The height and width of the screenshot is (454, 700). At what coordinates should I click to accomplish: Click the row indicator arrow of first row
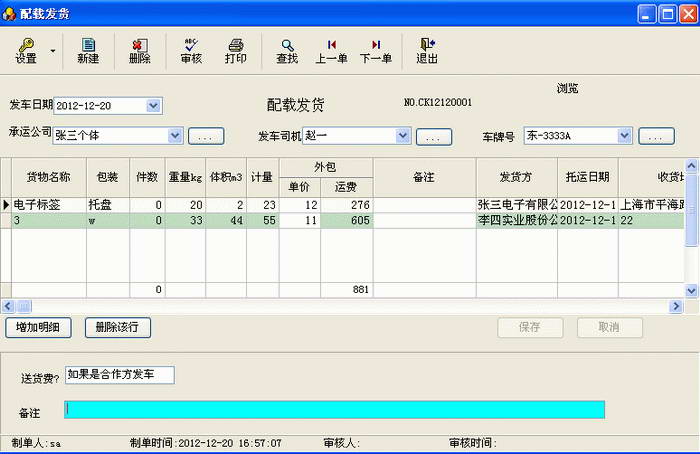click(6, 205)
